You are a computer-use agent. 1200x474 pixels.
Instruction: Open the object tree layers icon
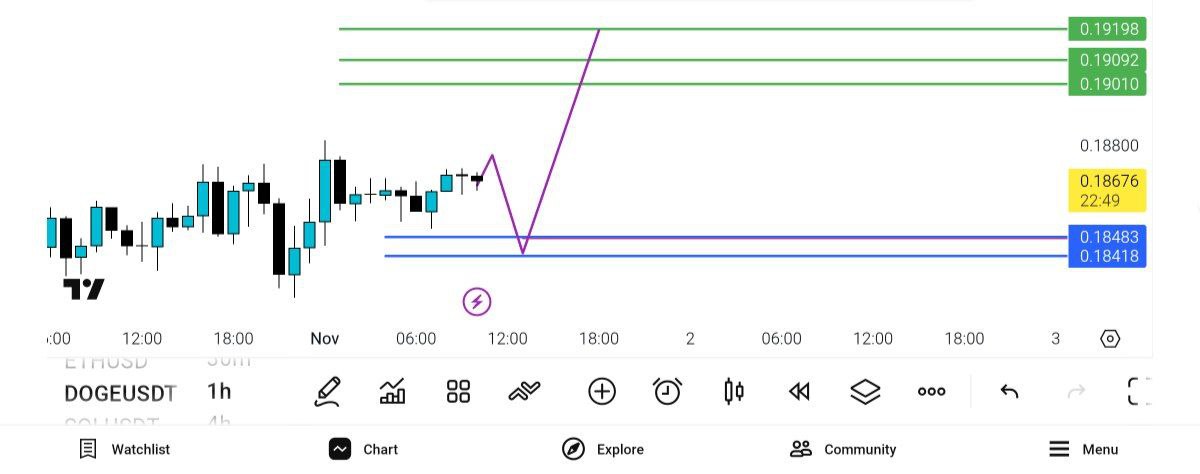pyautogui.click(x=865, y=392)
